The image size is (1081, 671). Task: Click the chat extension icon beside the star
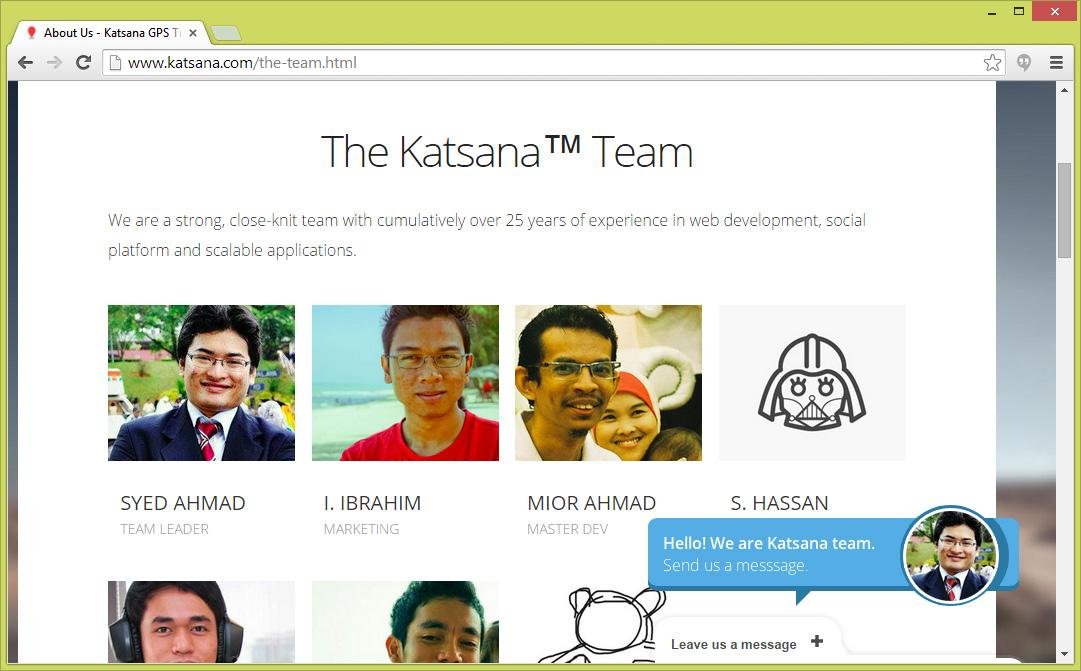tap(1024, 63)
